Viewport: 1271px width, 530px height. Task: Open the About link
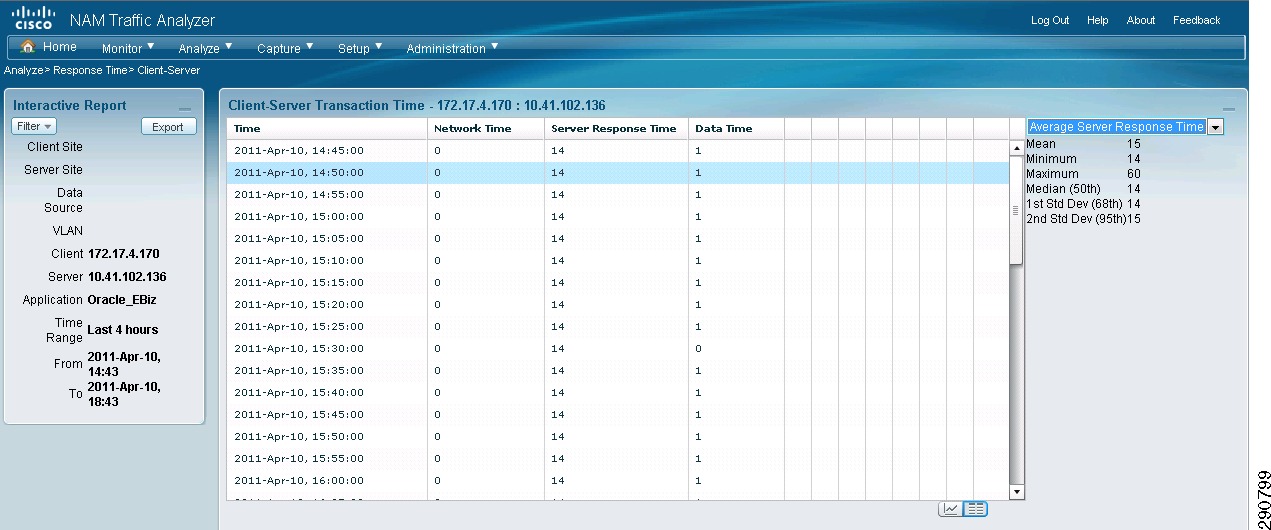point(1141,20)
